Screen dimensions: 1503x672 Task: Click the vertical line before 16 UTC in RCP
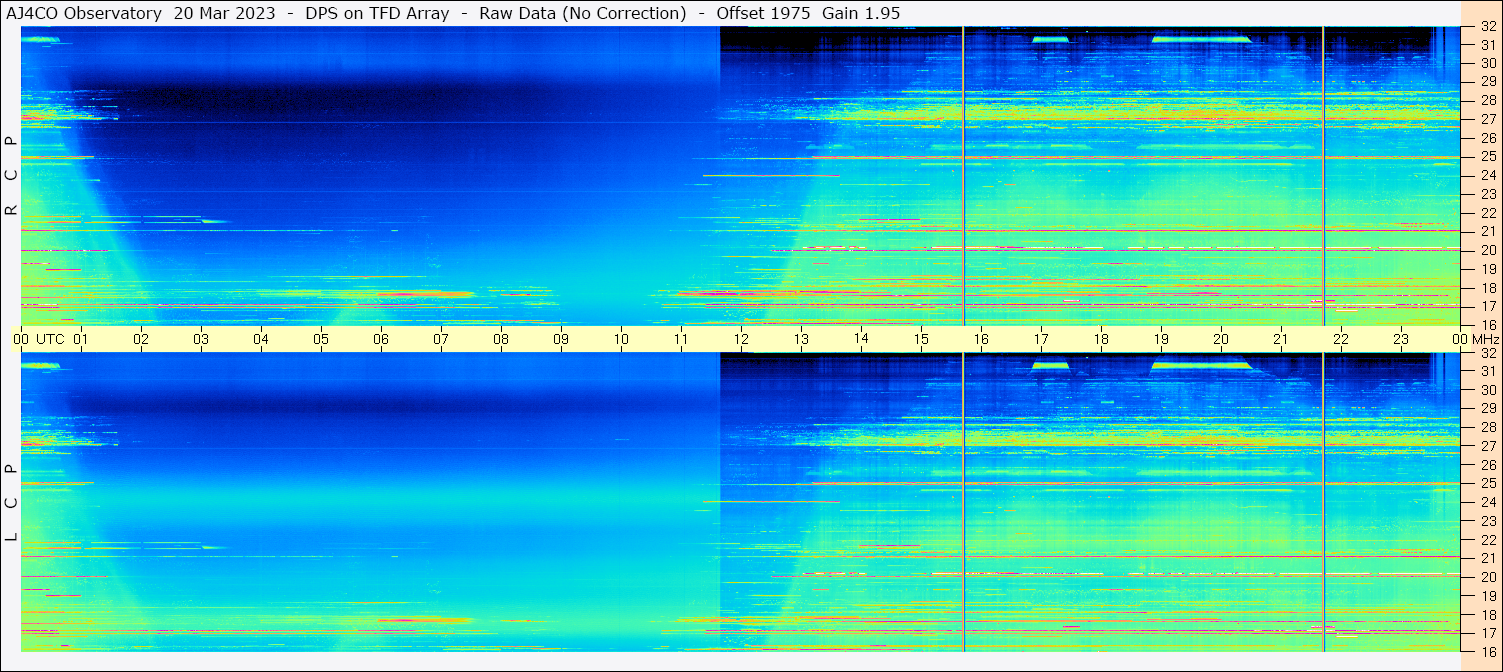[x=963, y=175]
